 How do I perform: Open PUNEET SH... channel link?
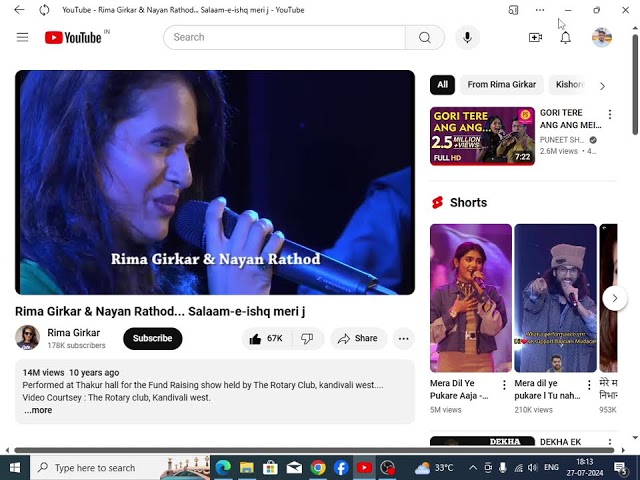click(x=562, y=140)
